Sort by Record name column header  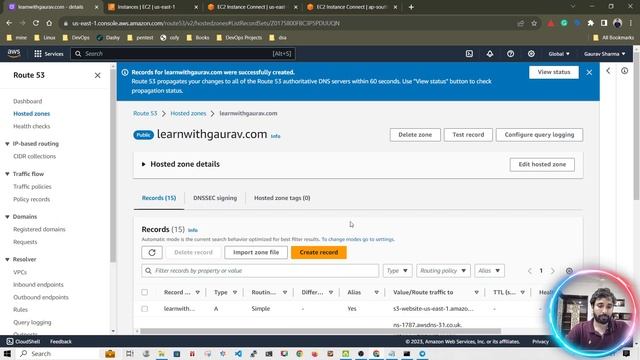pyautogui.click(x=181, y=292)
